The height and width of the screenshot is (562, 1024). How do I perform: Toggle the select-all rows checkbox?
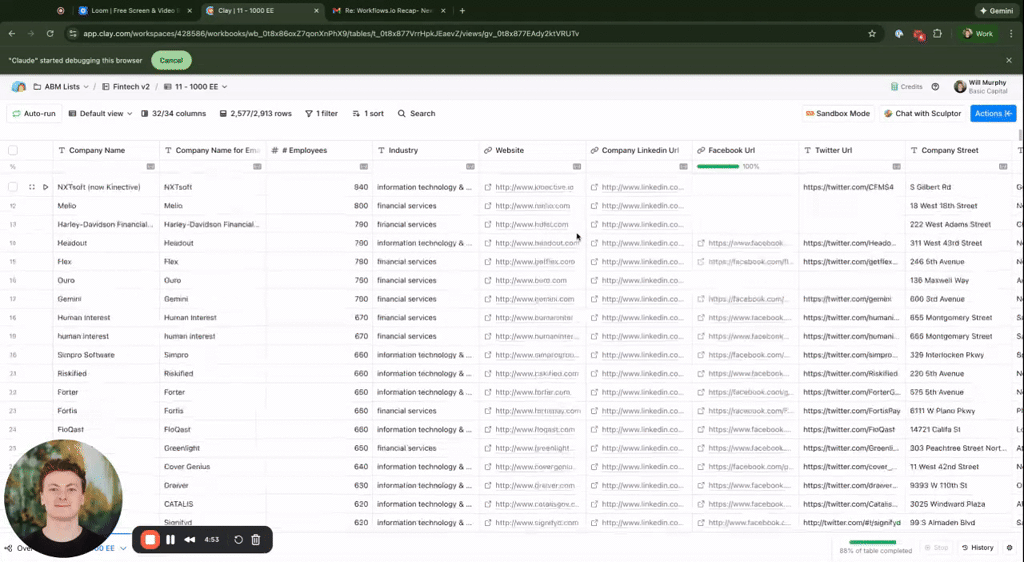click(x=13, y=151)
